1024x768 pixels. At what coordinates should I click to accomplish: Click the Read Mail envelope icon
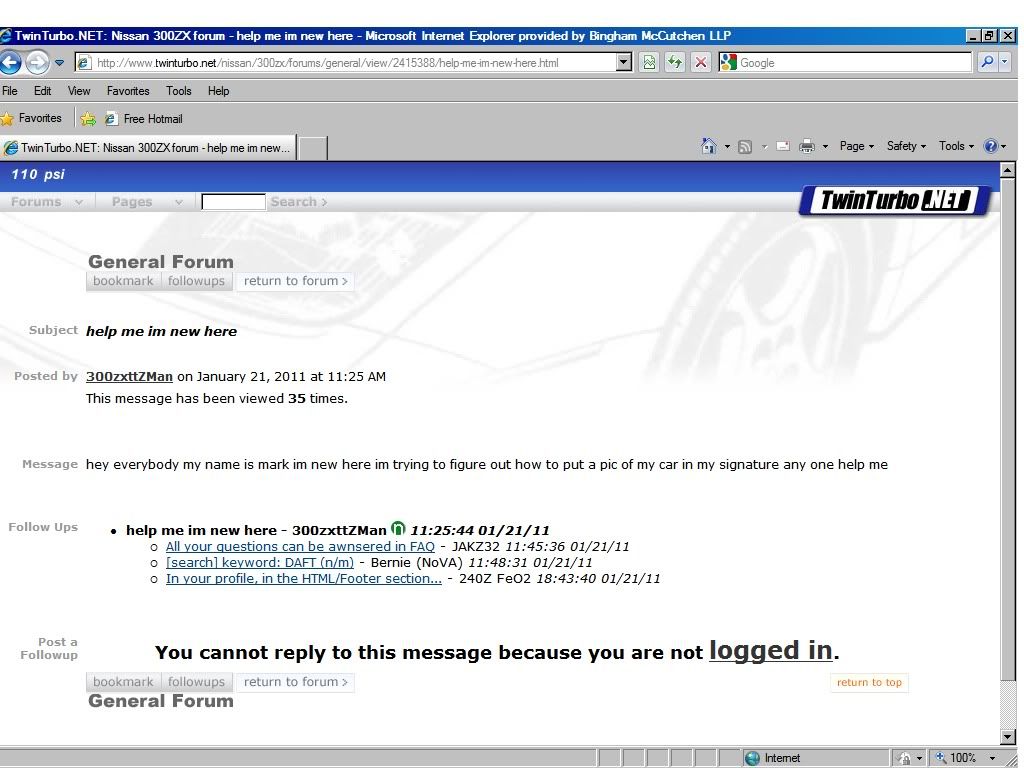pos(782,146)
